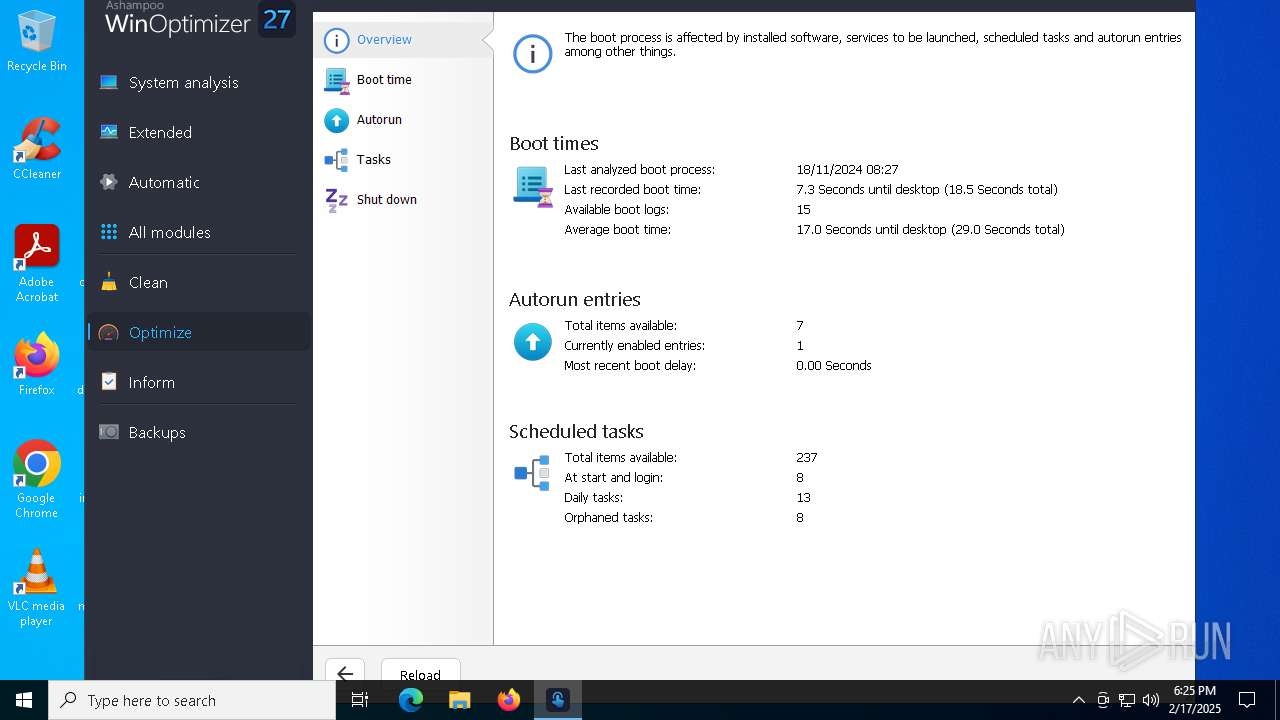
Task: Click the Autorun entries section icon
Action: (x=533, y=341)
